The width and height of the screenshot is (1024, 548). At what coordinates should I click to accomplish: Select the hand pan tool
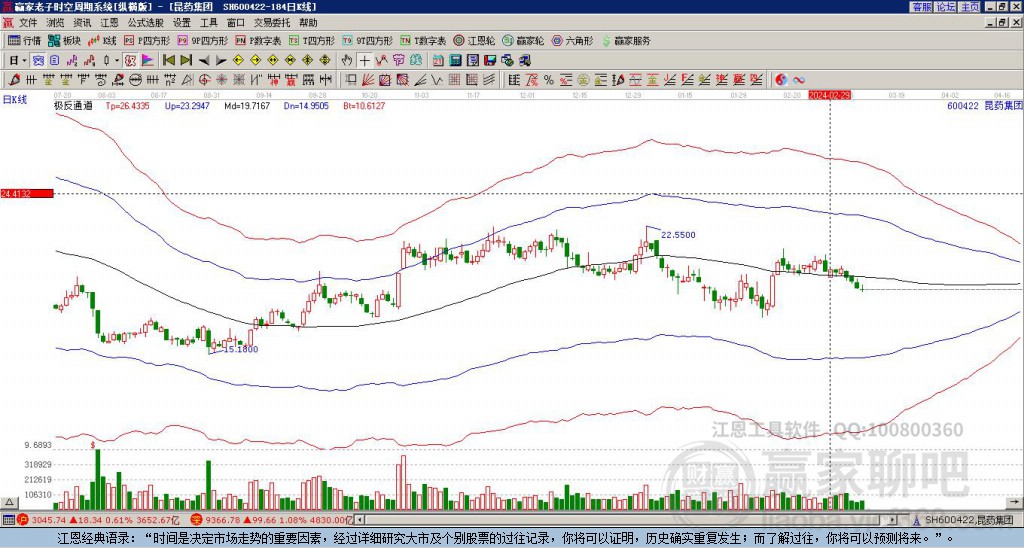pos(347,60)
